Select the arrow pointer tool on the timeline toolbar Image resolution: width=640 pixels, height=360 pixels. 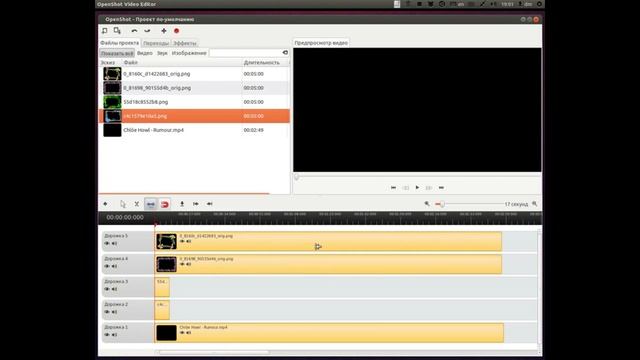[x=123, y=204]
